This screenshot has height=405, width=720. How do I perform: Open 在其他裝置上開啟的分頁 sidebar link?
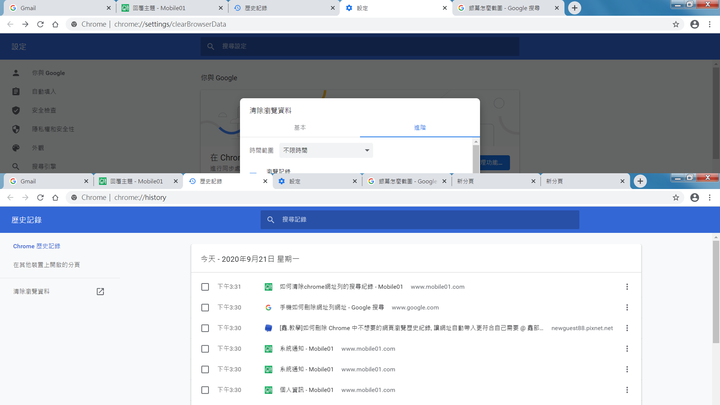coord(46,265)
